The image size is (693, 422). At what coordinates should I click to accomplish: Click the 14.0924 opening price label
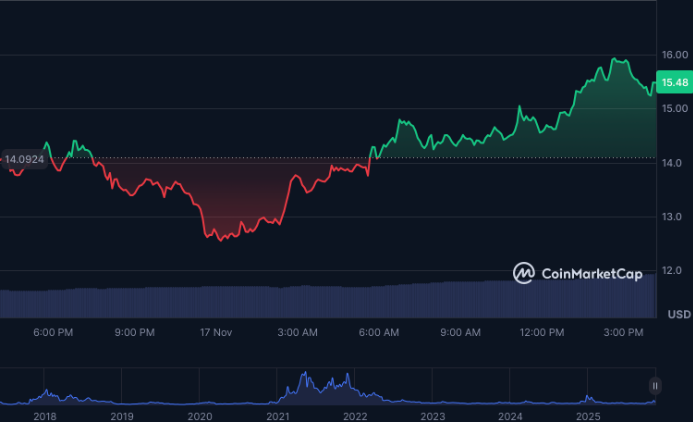coord(23,158)
